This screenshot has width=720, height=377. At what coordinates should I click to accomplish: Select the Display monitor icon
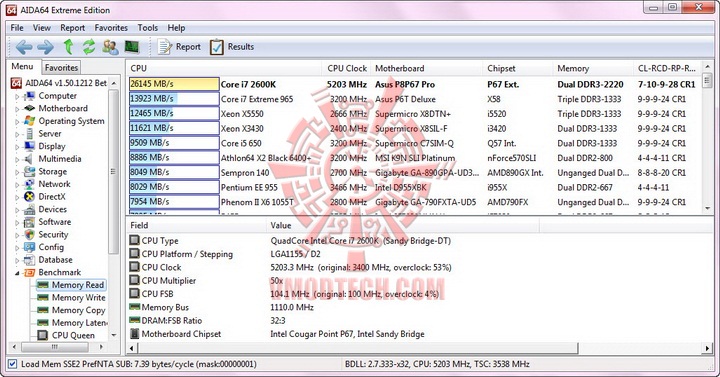click(x=29, y=146)
